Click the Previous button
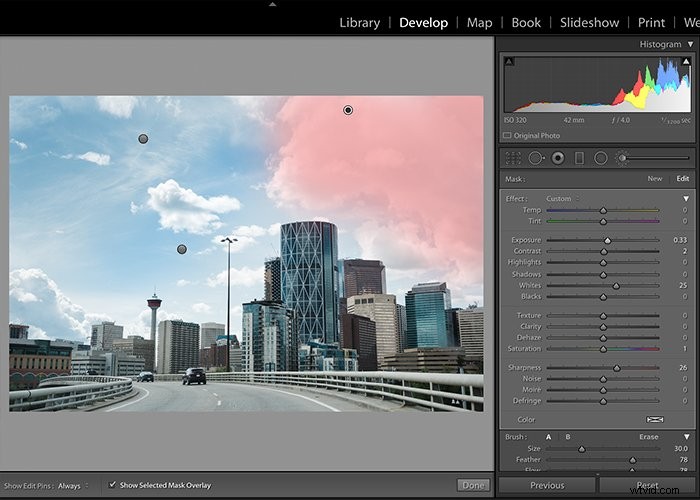Screen dimensions: 700x500 point(547,485)
